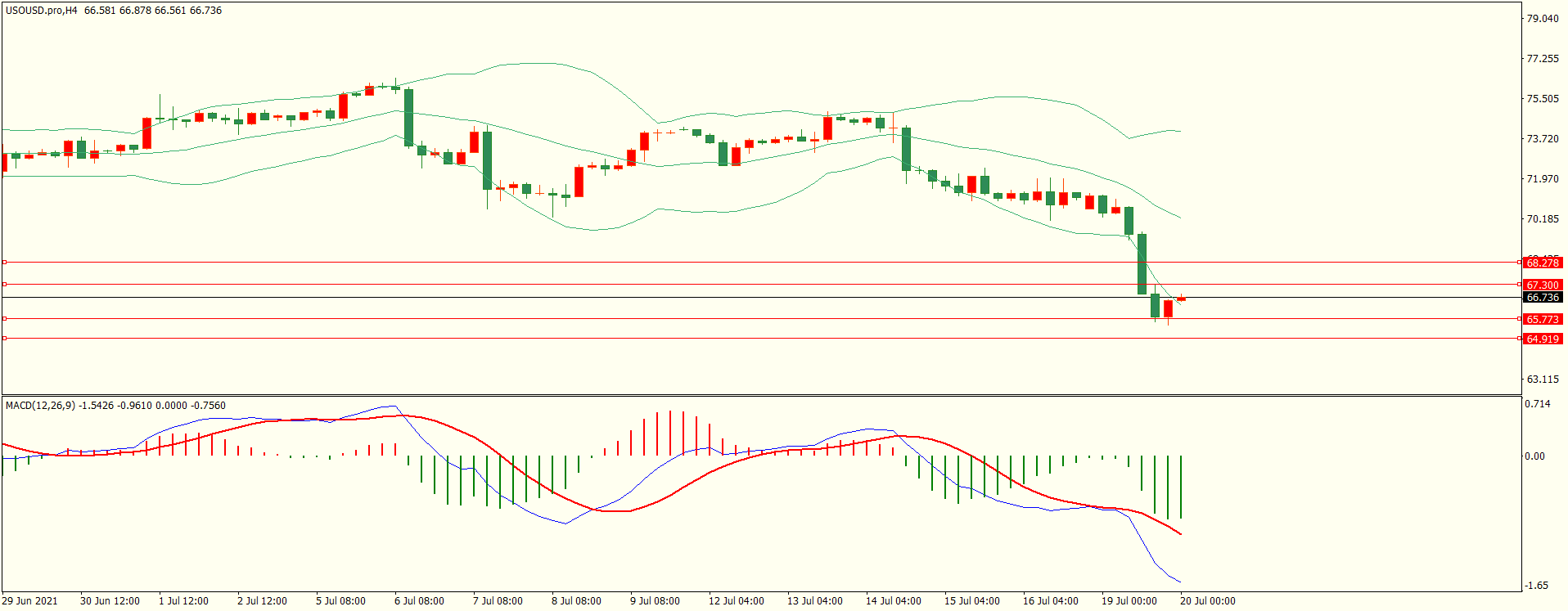Click the 63.115 price axis value
This screenshot has height=611, width=1568.
click(1543, 380)
